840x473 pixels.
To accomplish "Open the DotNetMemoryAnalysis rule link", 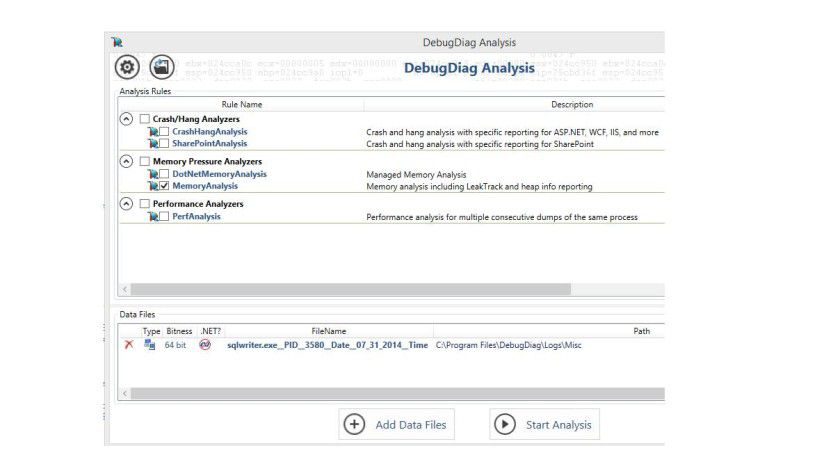I will point(219,174).
